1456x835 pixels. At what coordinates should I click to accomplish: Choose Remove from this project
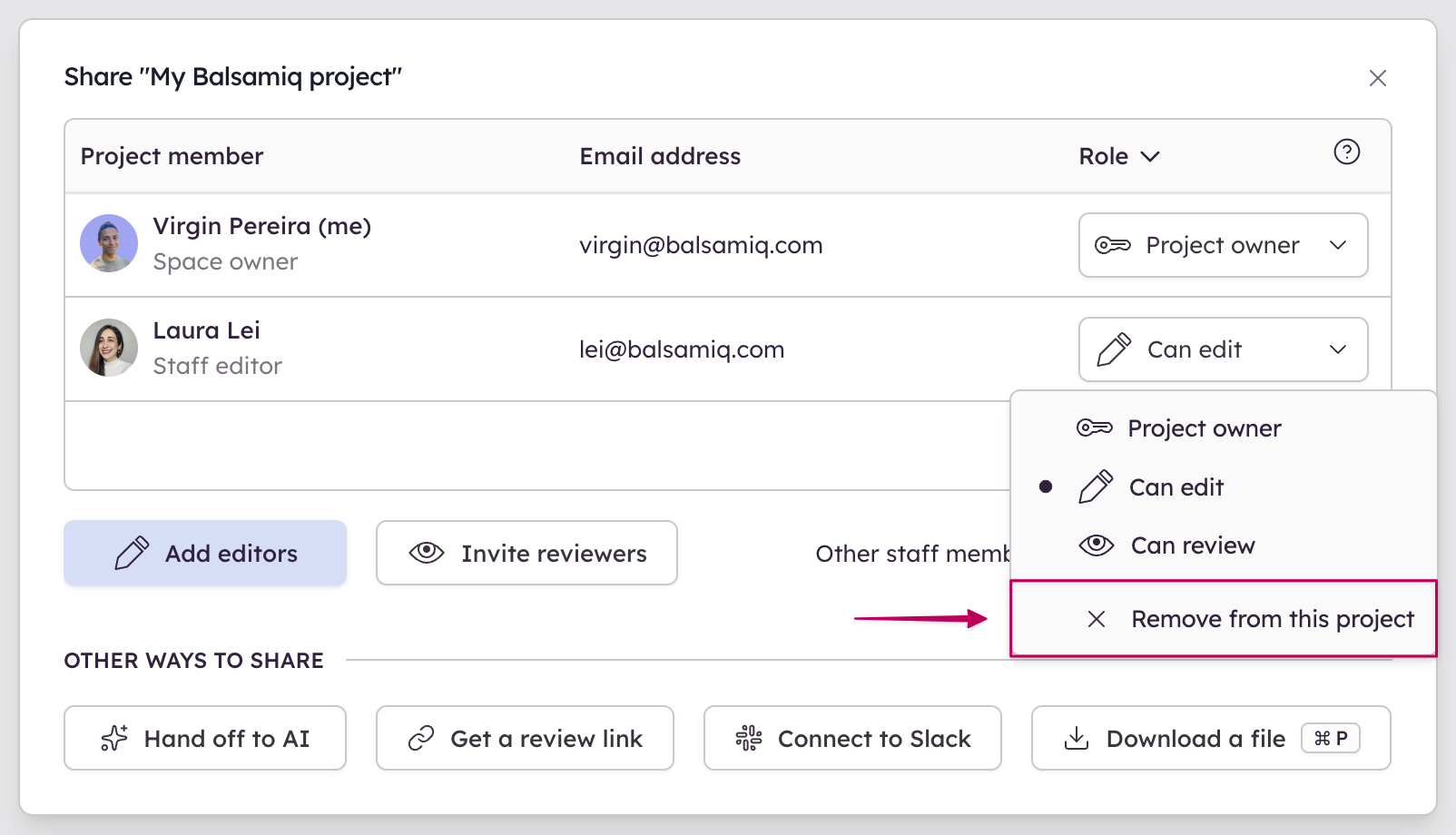[x=1223, y=618]
